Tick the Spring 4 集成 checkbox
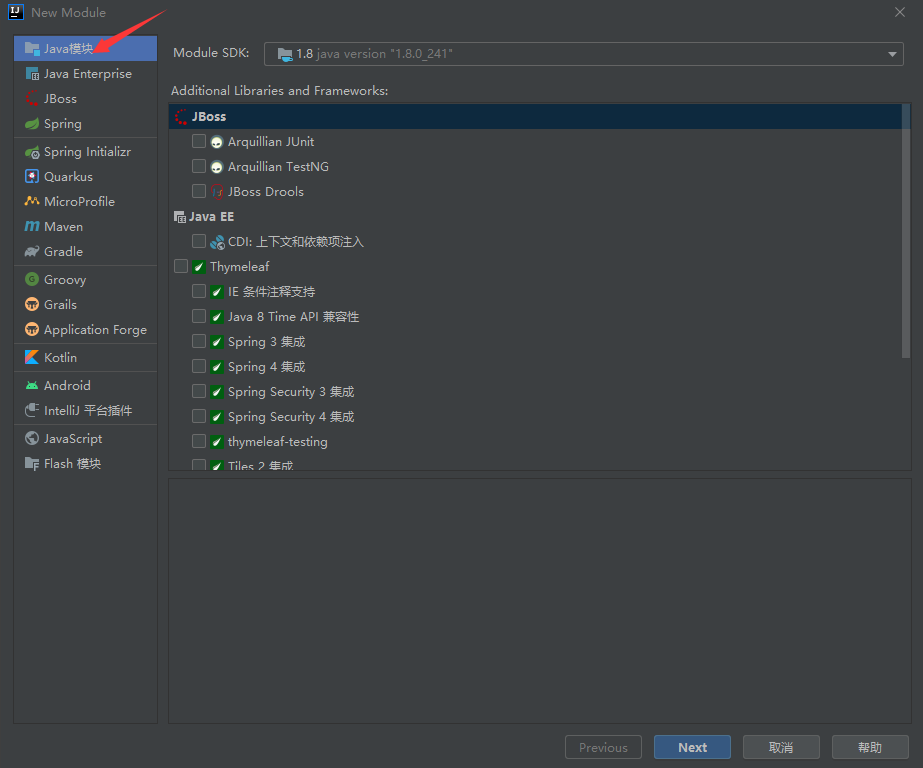The width and height of the screenshot is (923, 768). 199,367
